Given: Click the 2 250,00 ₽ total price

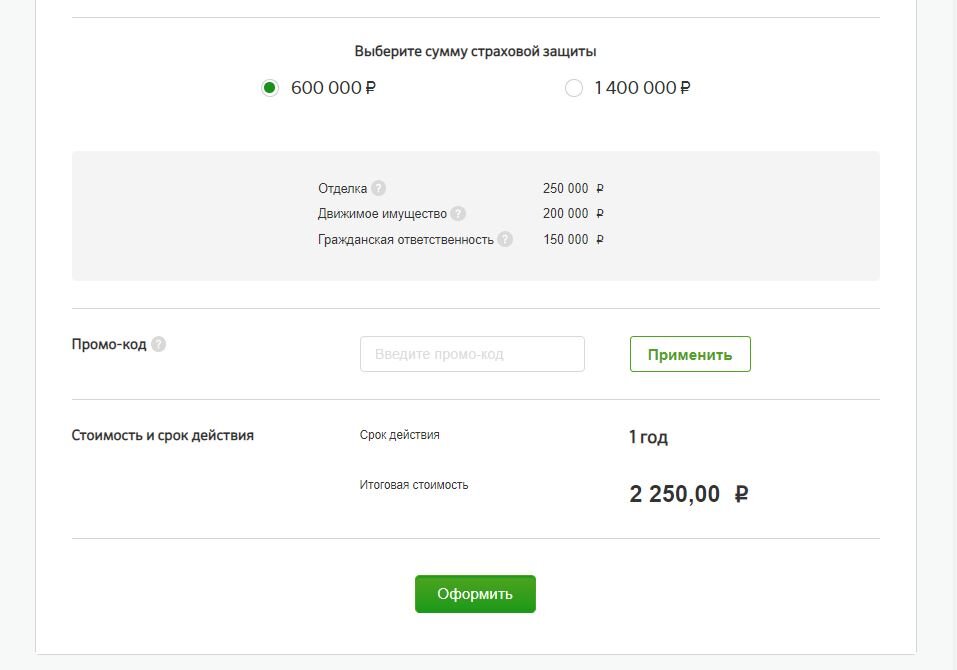Looking at the screenshot, I should [688, 494].
